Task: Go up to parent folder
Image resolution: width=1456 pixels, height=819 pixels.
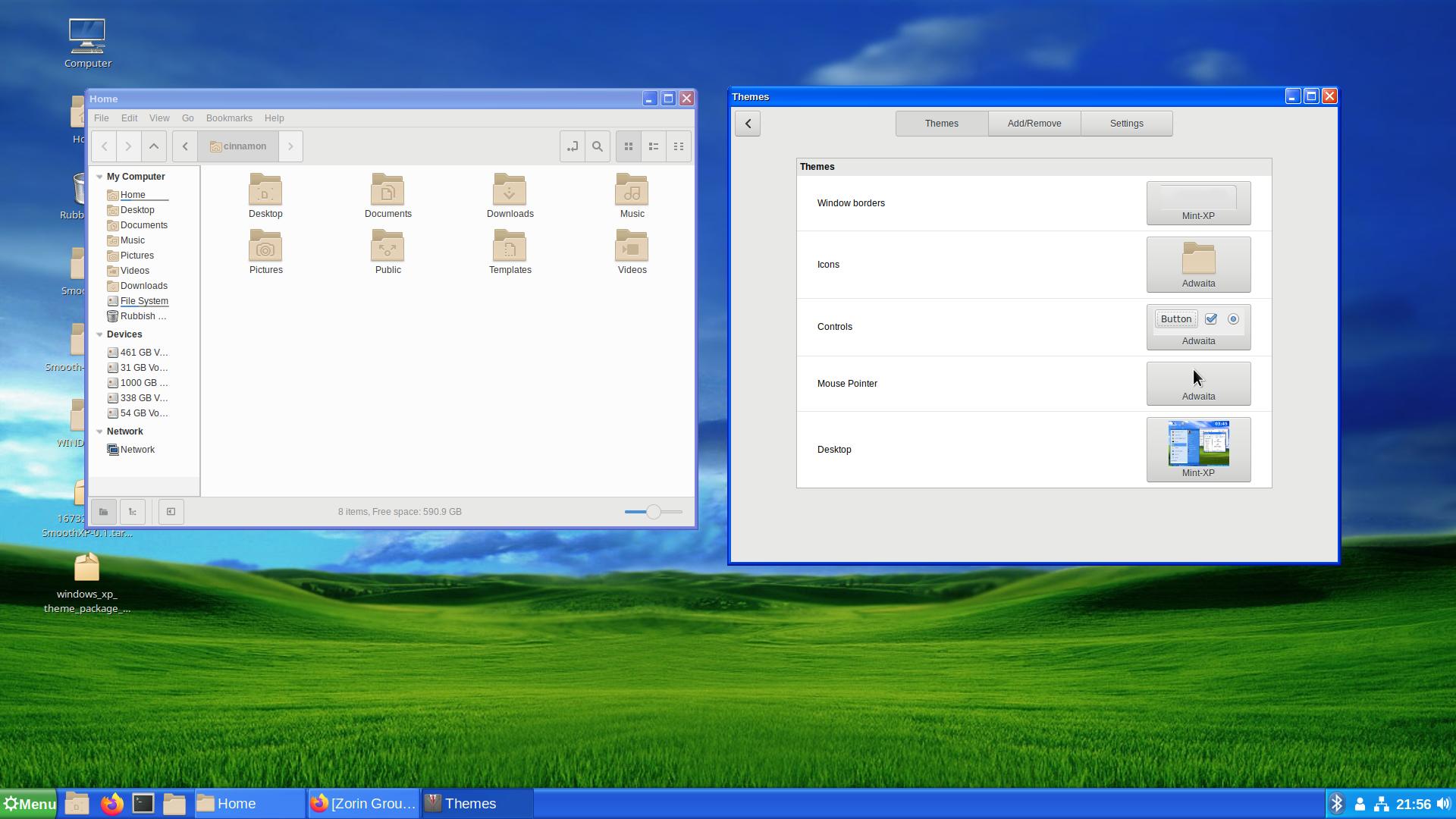Action: (x=154, y=146)
